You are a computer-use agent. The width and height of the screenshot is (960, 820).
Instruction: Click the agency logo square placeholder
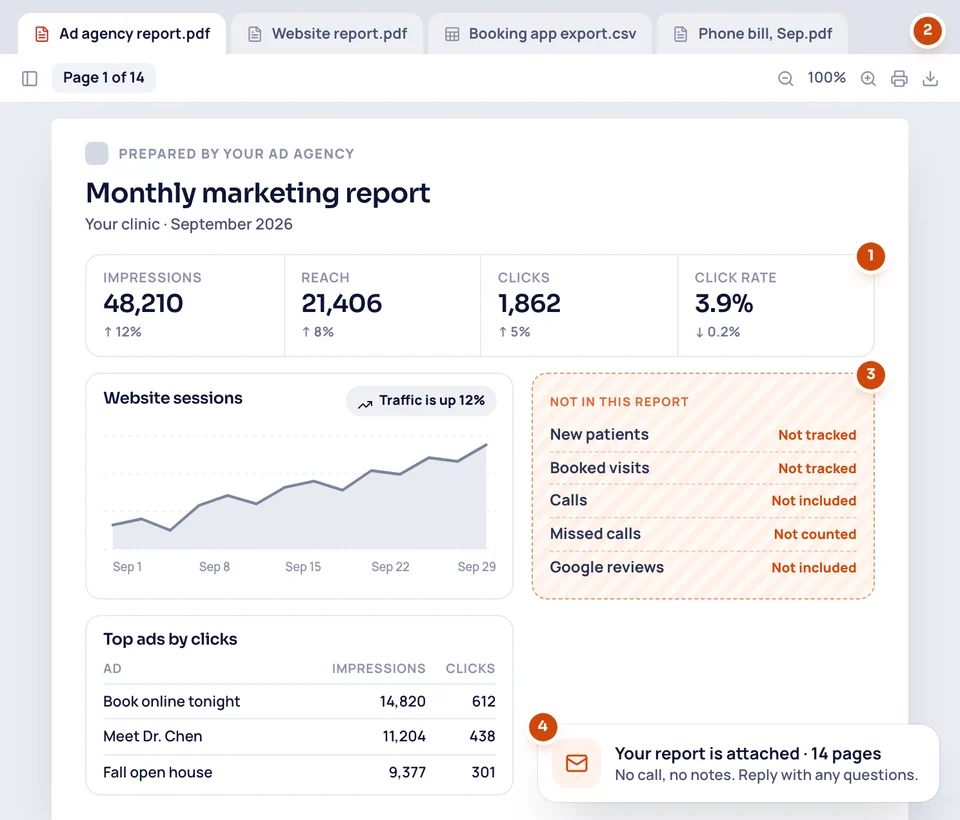[x=97, y=153]
